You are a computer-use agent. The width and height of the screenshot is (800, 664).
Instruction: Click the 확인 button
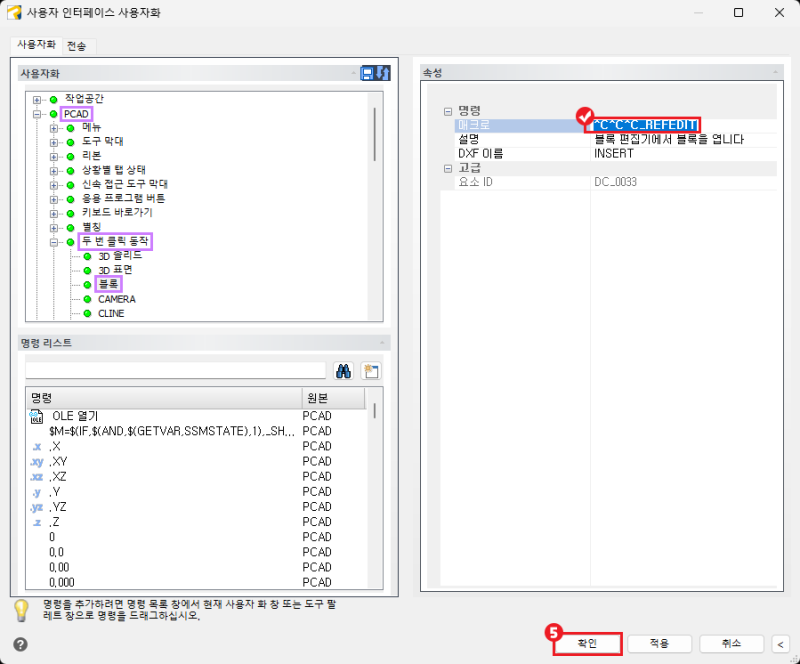point(587,644)
